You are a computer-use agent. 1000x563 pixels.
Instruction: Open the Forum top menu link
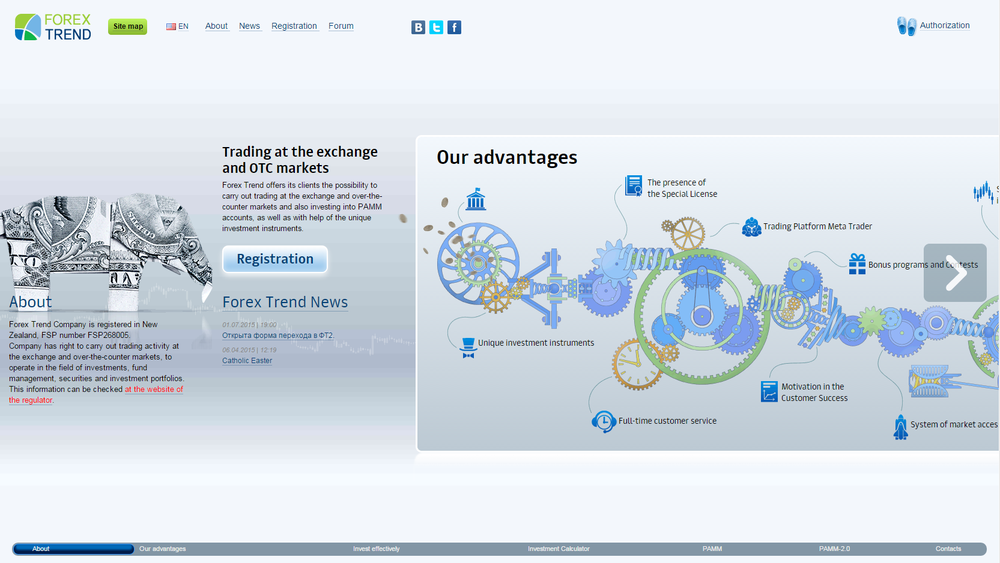341,26
